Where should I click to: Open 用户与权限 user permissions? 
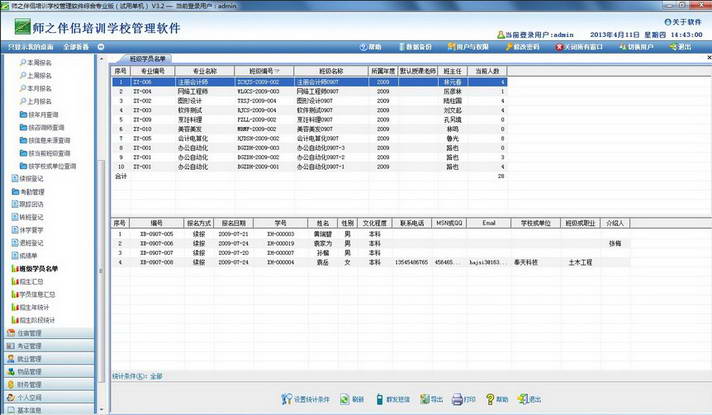tap(468, 47)
